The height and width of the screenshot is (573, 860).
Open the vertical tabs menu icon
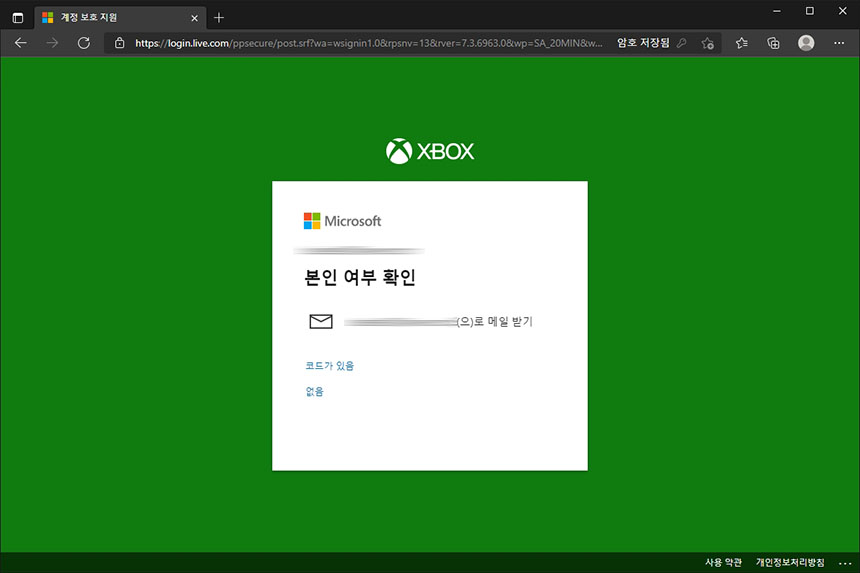pyautogui.click(x=18, y=18)
